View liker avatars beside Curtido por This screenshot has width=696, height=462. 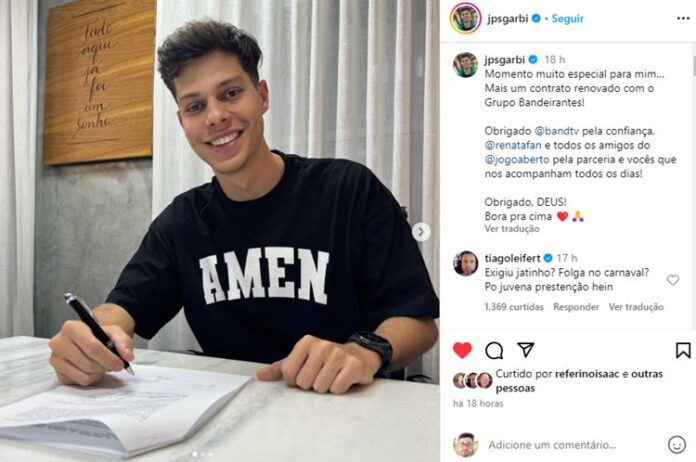pyautogui.click(x=472, y=381)
